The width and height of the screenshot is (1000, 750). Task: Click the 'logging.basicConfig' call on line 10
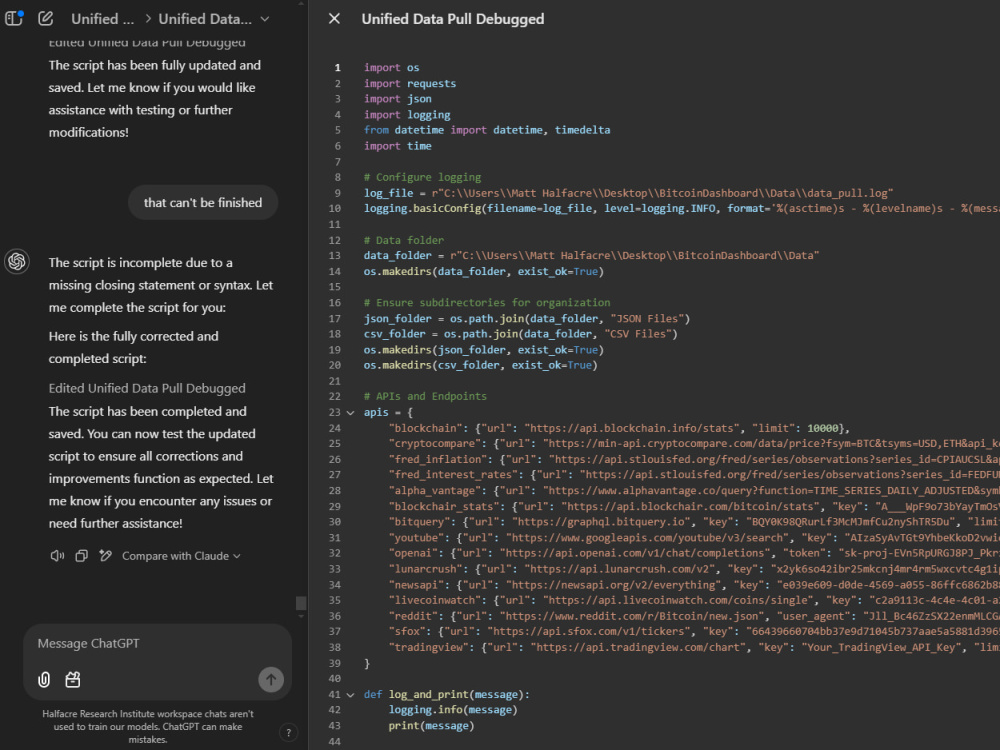click(x=682, y=209)
